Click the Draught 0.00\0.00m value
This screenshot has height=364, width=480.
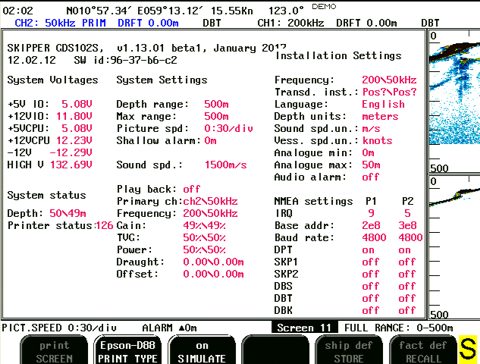pos(213,262)
